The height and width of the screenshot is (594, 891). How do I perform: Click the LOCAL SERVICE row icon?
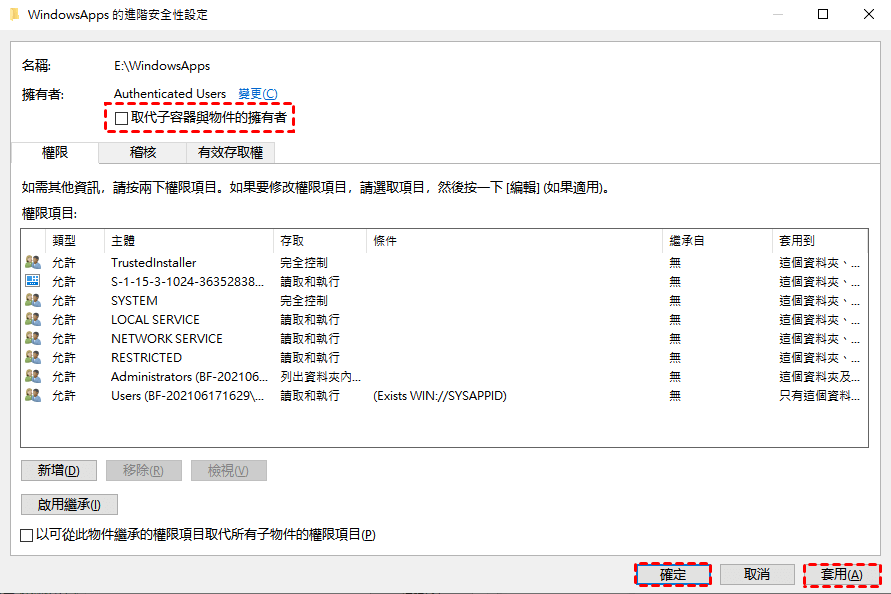tap(33, 319)
